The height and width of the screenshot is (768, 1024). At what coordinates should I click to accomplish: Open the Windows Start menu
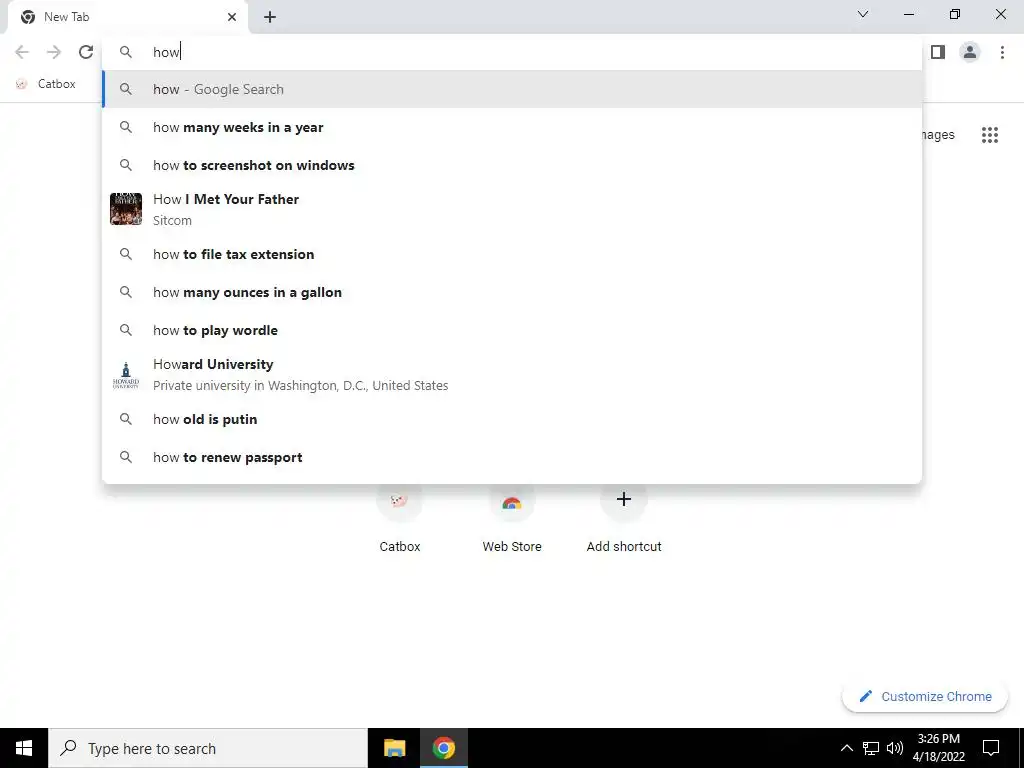pyautogui.click(x=24, y=748)
